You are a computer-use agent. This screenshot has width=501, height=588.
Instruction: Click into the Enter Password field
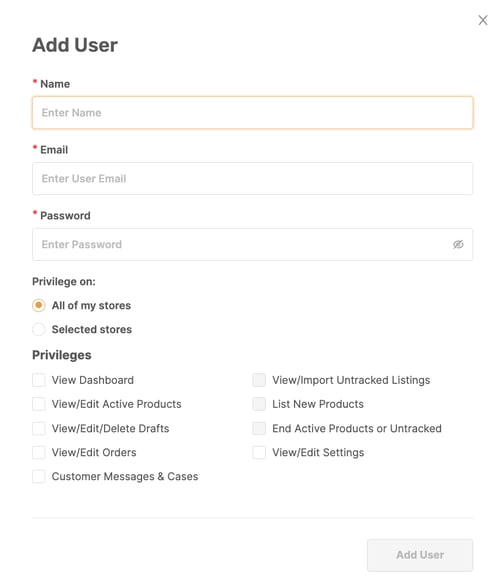[x=252, y=244]
